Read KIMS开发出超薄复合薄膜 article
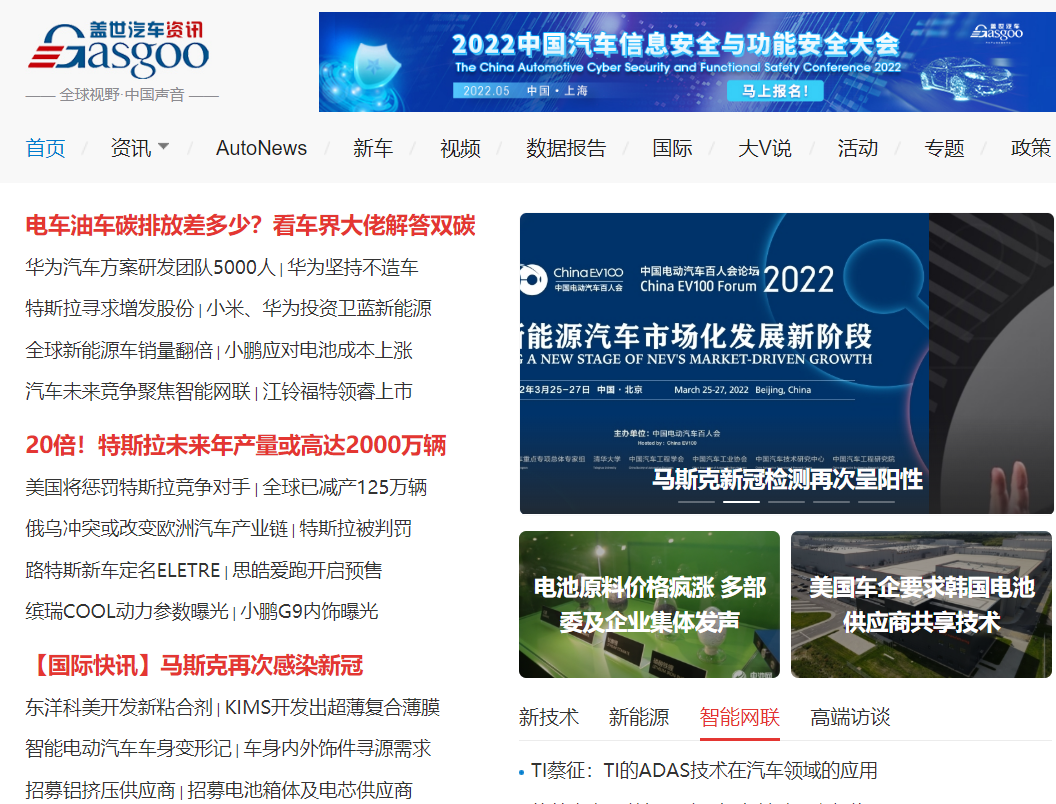The height and width of the screenshot is (804, 1056). (332, 707)
